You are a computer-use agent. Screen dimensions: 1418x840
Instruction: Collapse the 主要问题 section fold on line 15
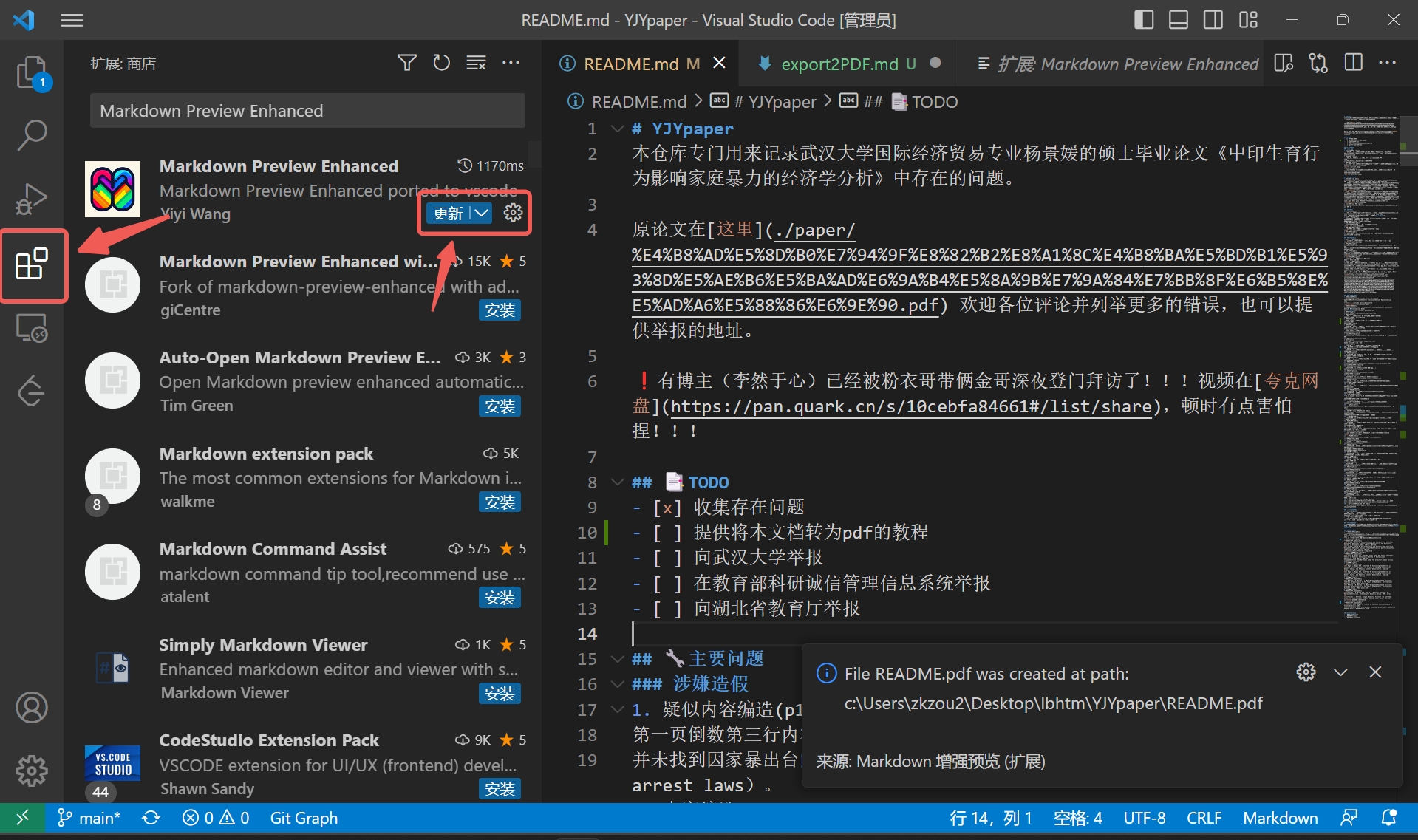618,659
